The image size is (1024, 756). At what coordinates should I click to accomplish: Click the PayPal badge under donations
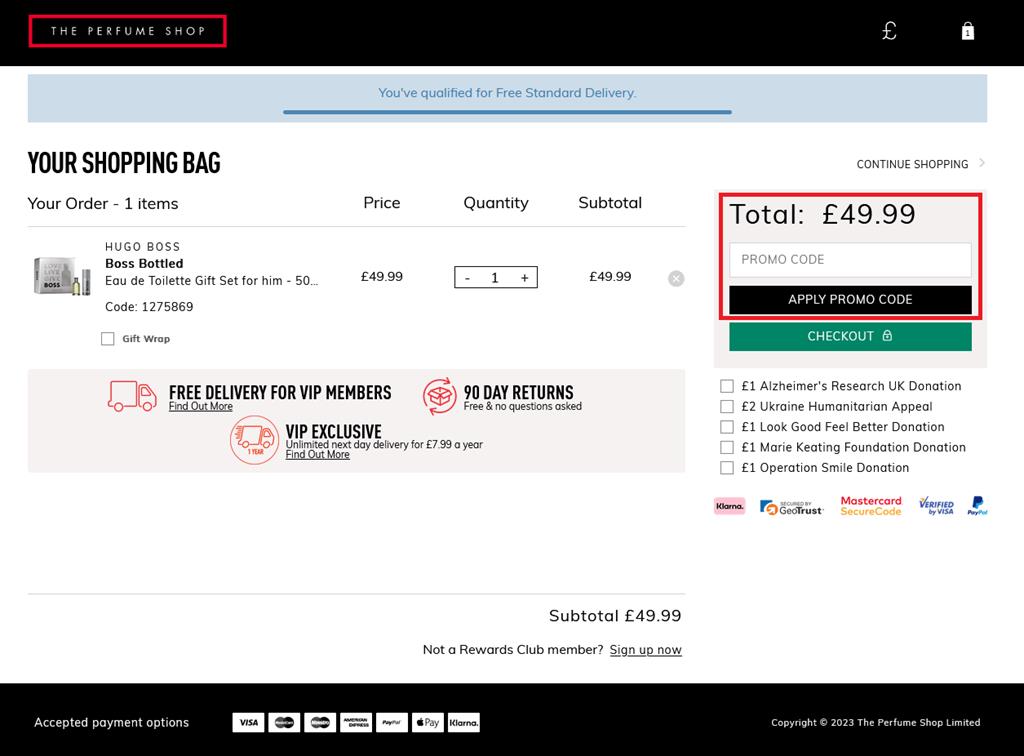point(977,506)
